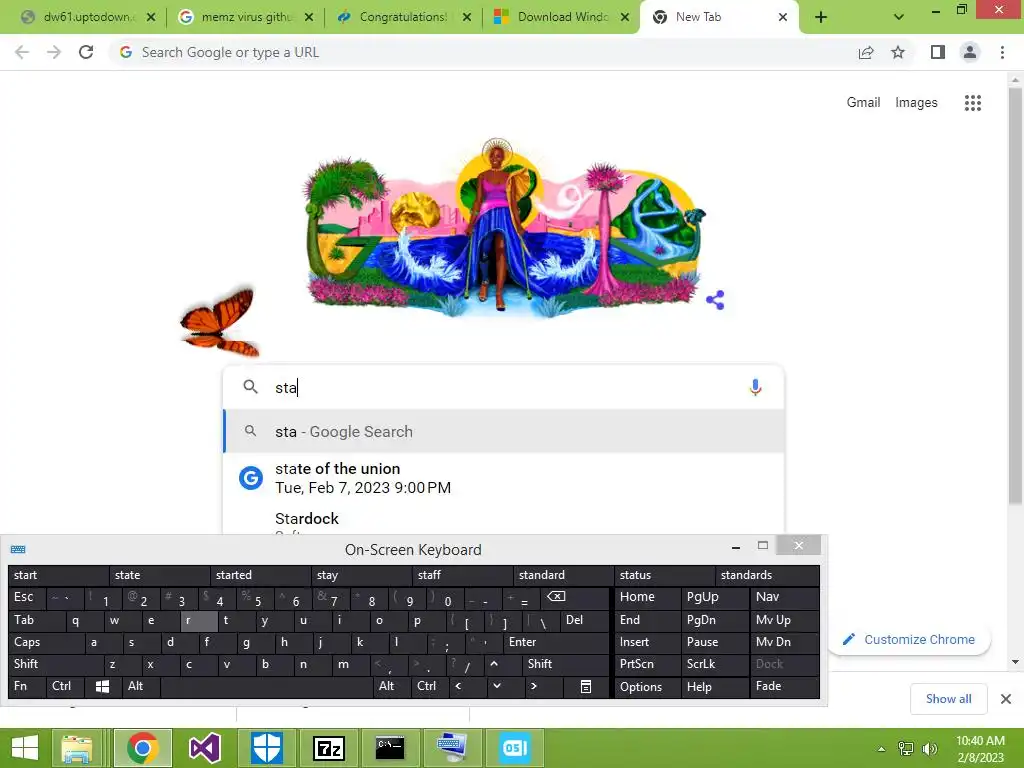
Task: Choose the start word prediction
Action: 58,575
